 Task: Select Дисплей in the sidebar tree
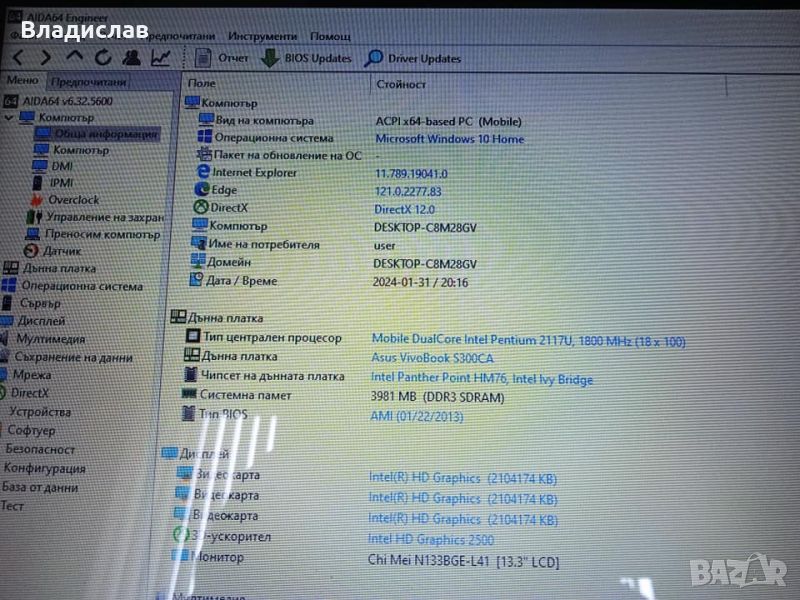[33, 321]
